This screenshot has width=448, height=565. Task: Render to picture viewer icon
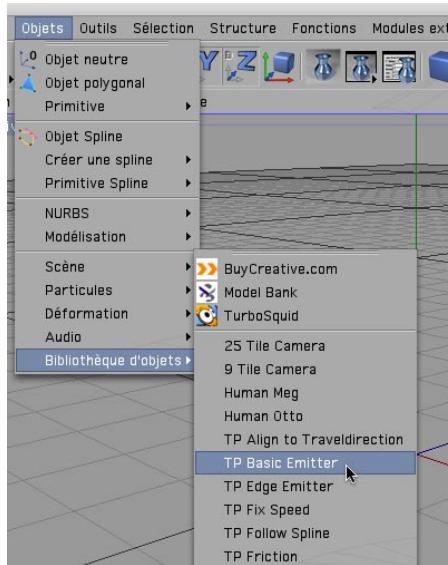coord(361,67)
